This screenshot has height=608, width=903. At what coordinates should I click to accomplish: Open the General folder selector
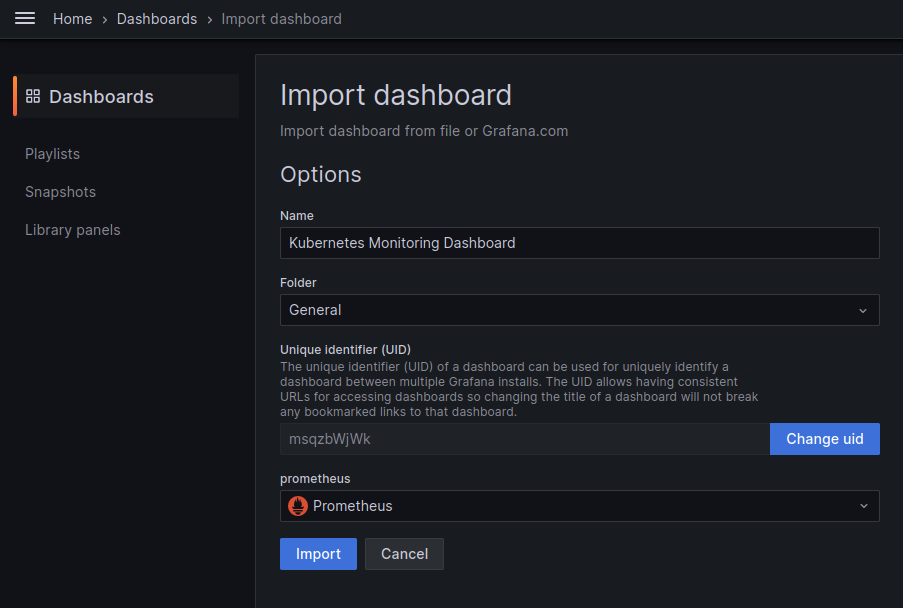pos(570,310)
